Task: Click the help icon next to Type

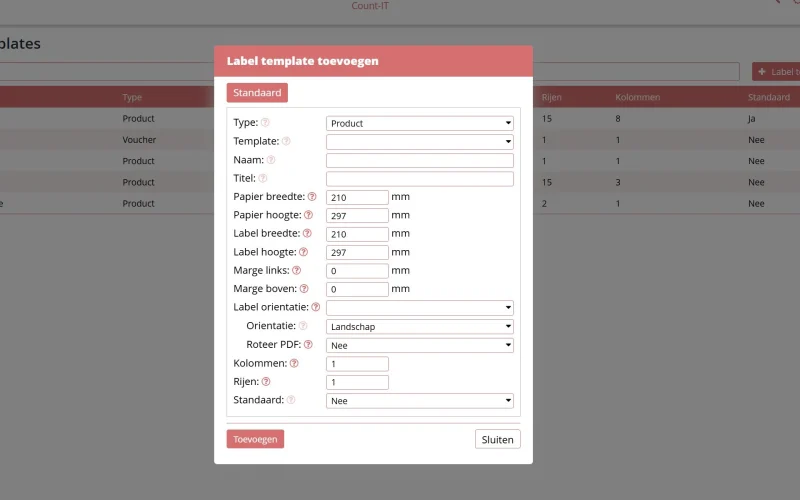Action: point(265,122)
